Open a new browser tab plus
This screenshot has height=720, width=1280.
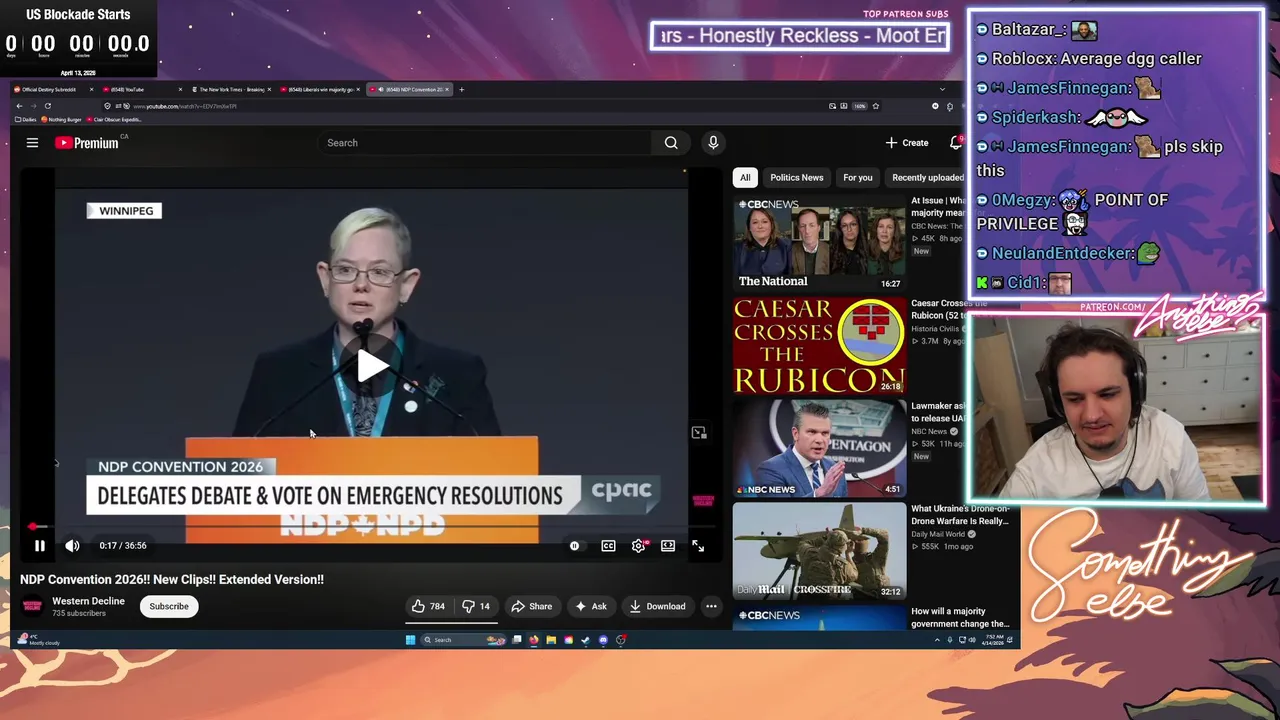pyautogui.click(x=461, y=89)
